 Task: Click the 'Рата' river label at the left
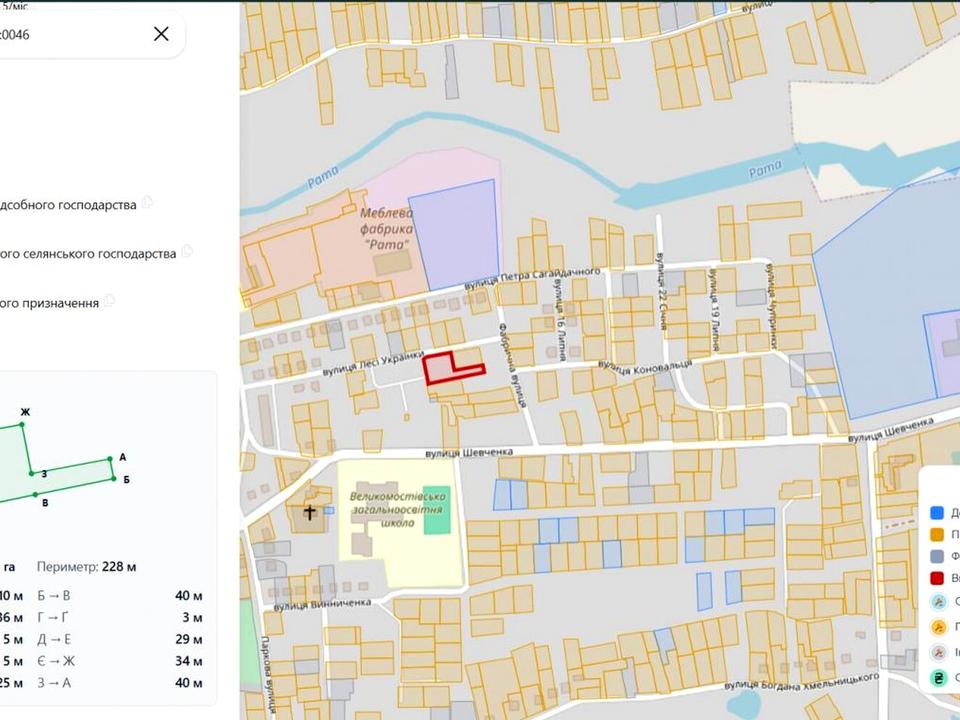323,178
